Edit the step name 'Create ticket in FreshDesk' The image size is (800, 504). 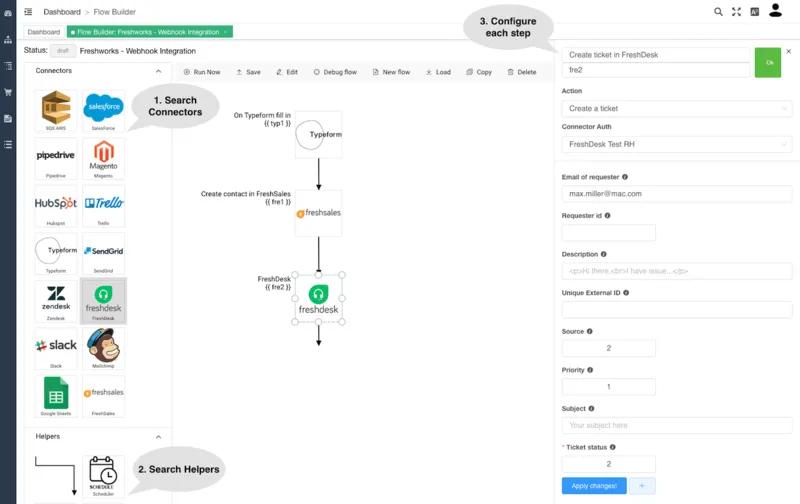tap(656, 55)
